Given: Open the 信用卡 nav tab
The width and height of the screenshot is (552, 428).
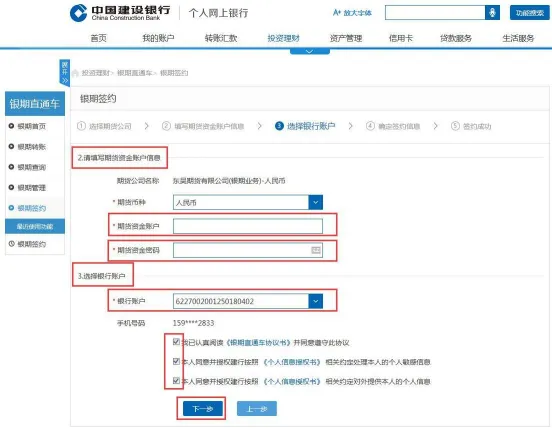Looking at the screenshot, I should [401, 38].
